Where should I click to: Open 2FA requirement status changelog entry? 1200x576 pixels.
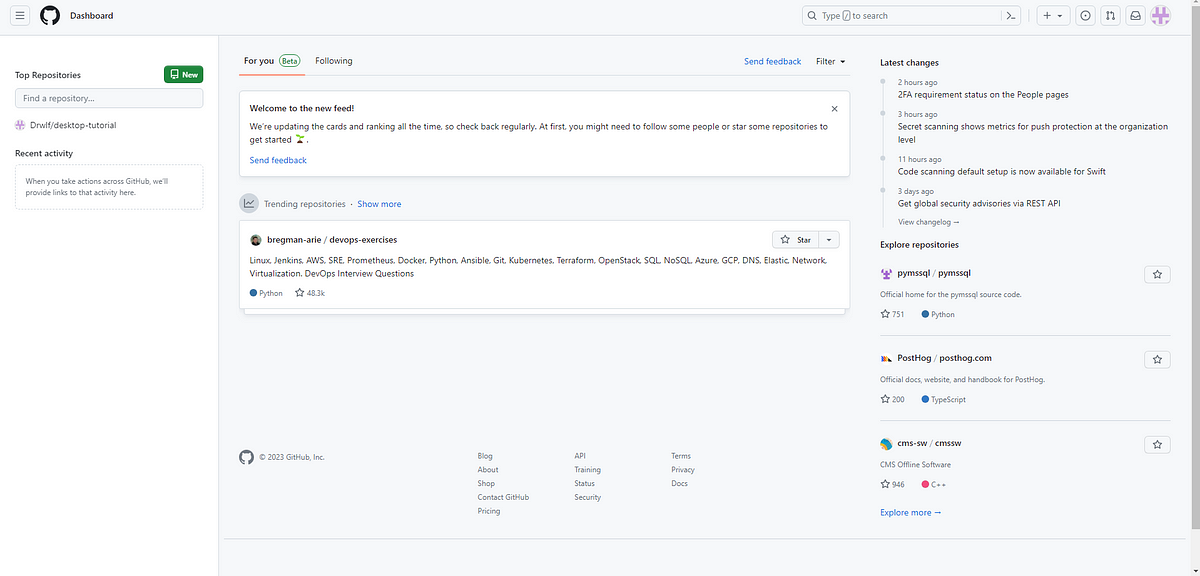[983, 95]
